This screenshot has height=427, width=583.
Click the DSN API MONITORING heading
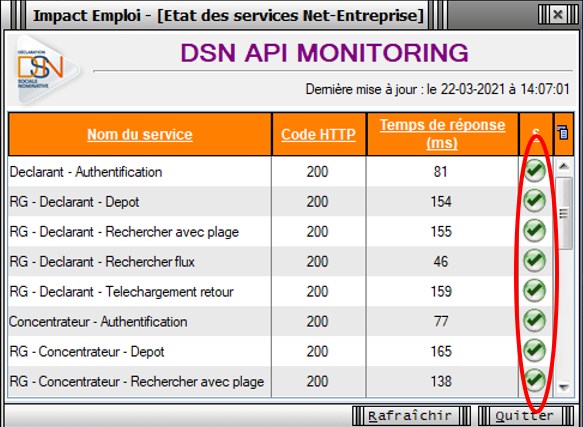(x=325, y=52)
